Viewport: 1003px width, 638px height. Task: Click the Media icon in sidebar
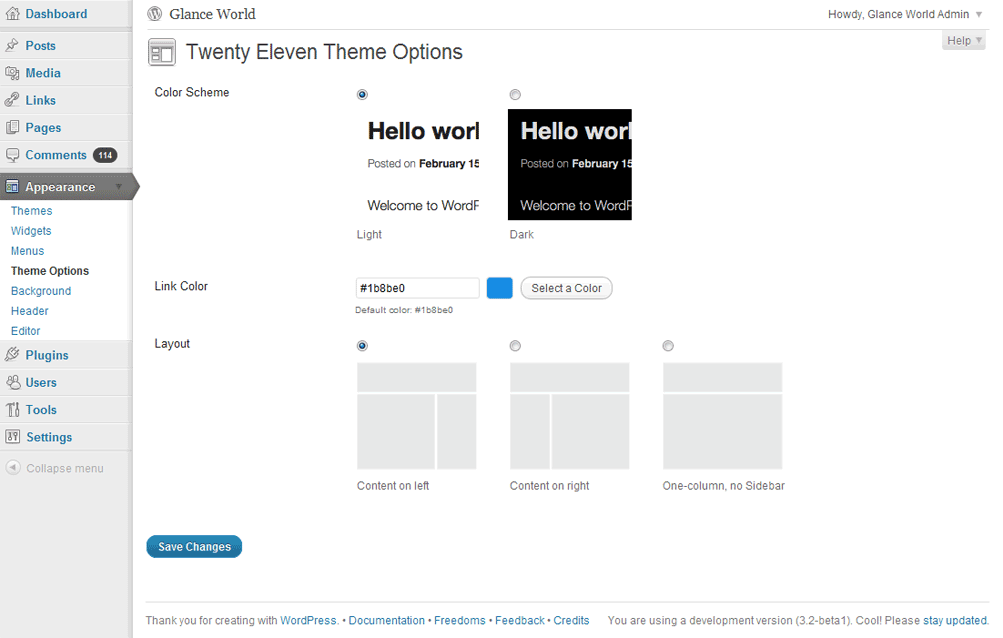12,73
